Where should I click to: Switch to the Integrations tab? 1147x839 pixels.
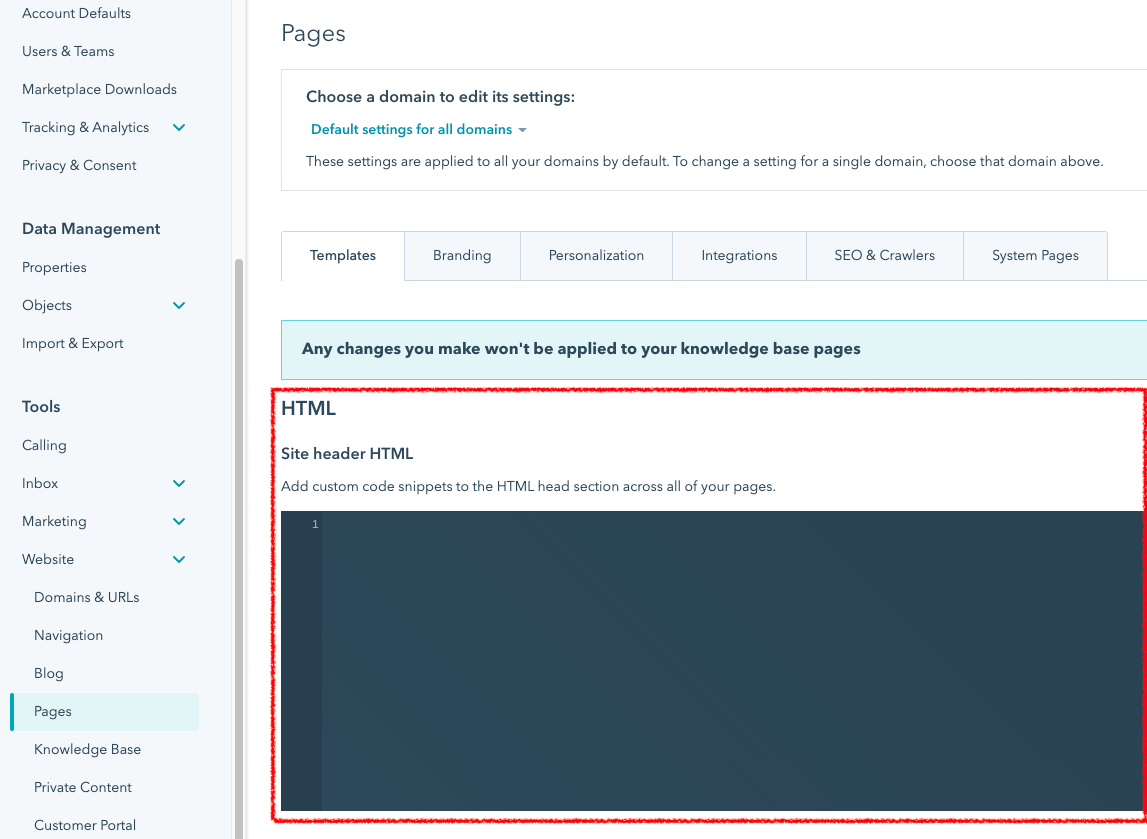click(739, 255)
